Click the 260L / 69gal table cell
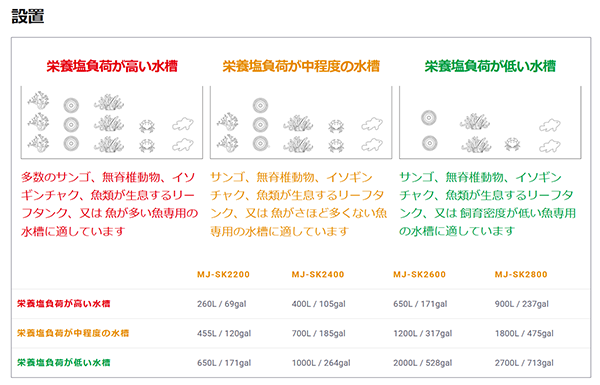600x385 pixels. [x=222, y=304]
